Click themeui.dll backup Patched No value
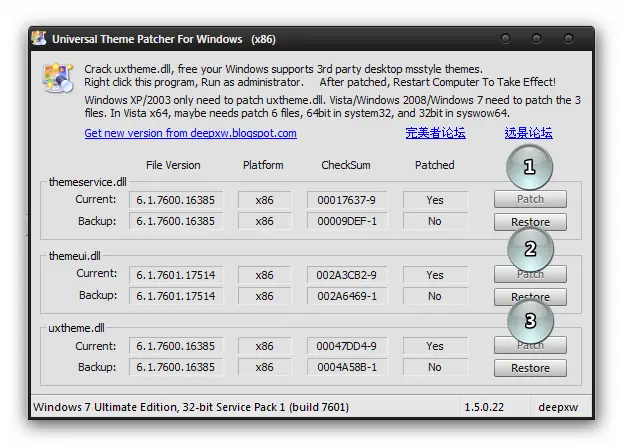Image resolution: width=622 pixels, height=446 pixels. 435,296
